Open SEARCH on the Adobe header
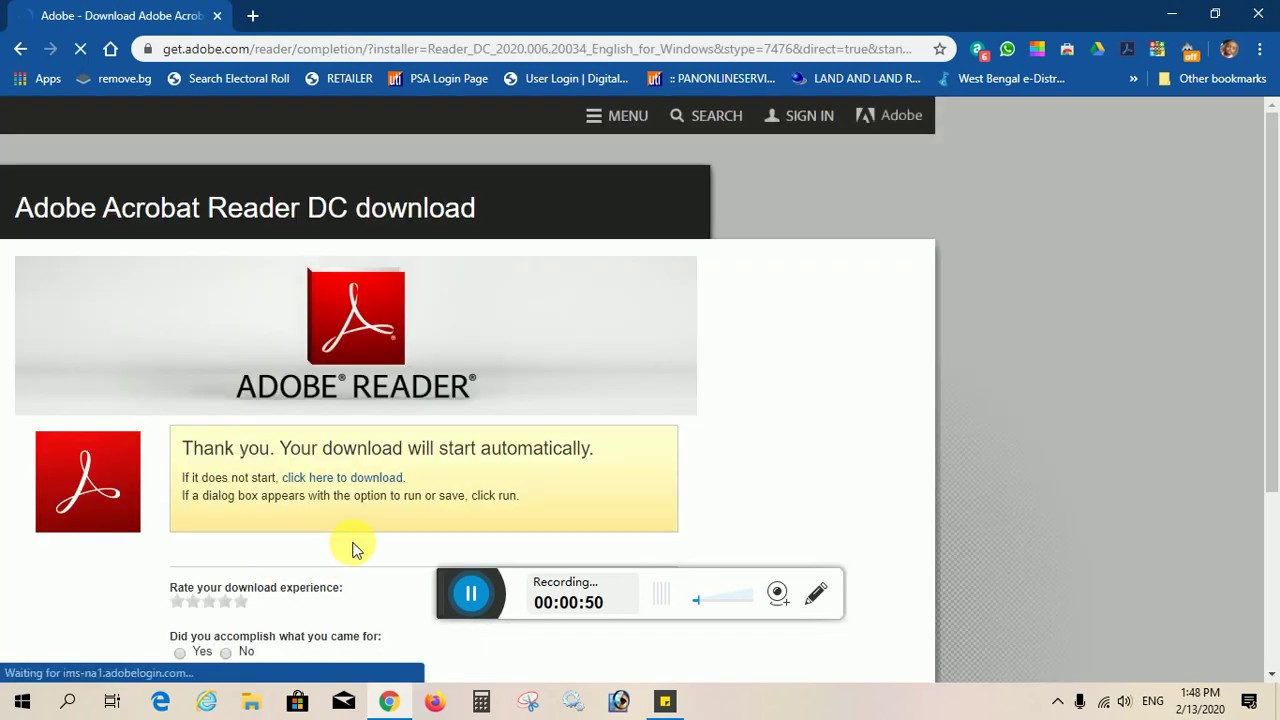The width and height of the screenshot is (1280, 720). pyautogui.click(x=706, y=116)
